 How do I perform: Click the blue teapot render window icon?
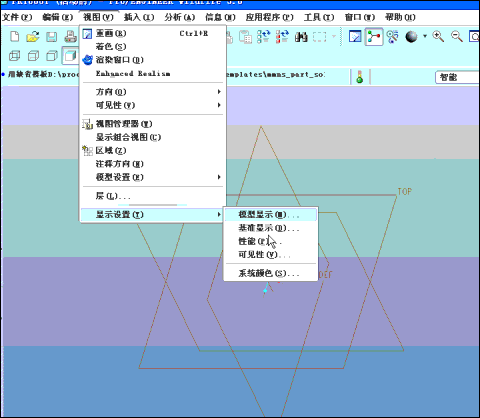pos(87,60)
